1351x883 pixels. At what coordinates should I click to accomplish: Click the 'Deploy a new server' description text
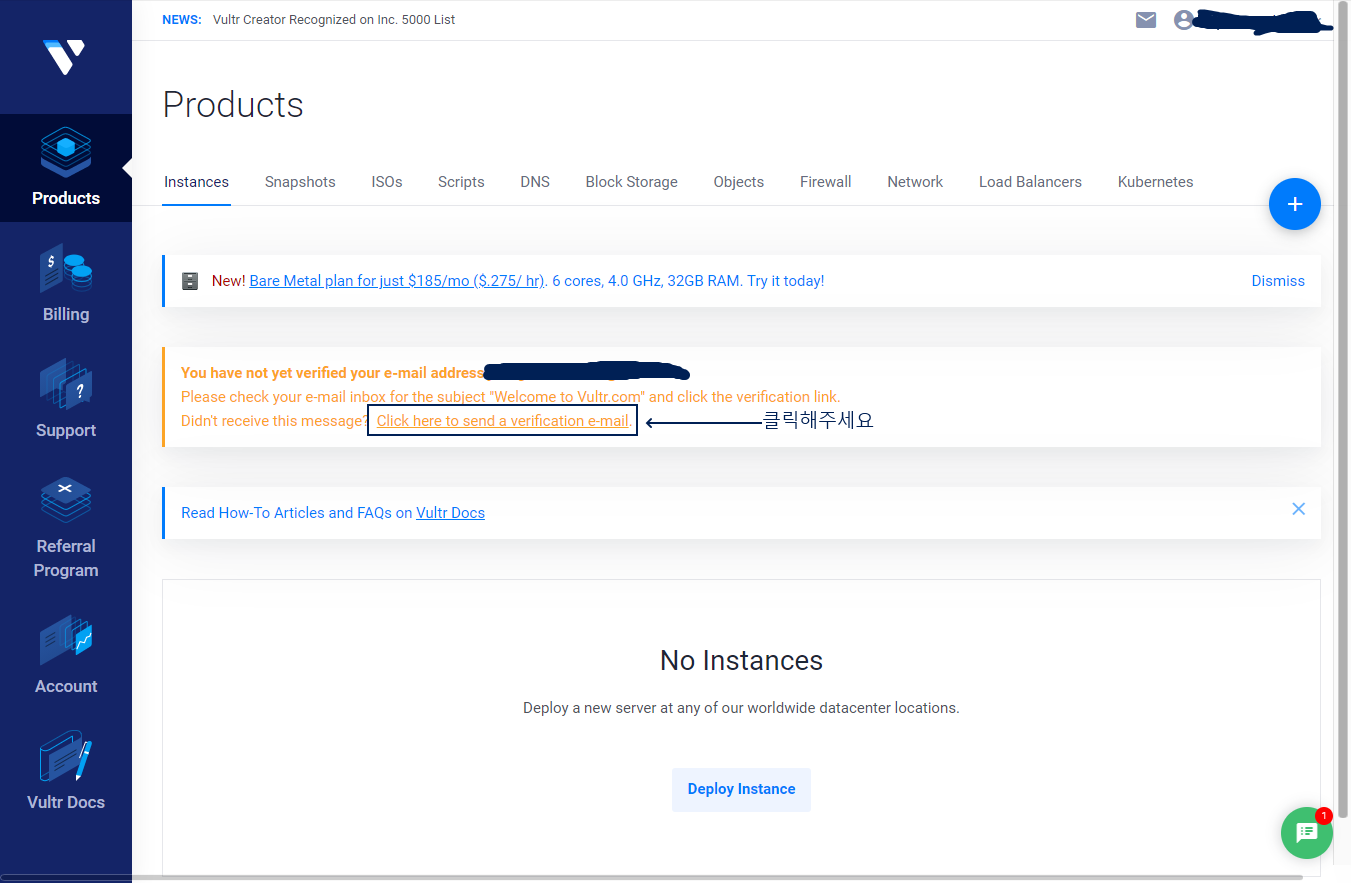(x=741, y=708)
